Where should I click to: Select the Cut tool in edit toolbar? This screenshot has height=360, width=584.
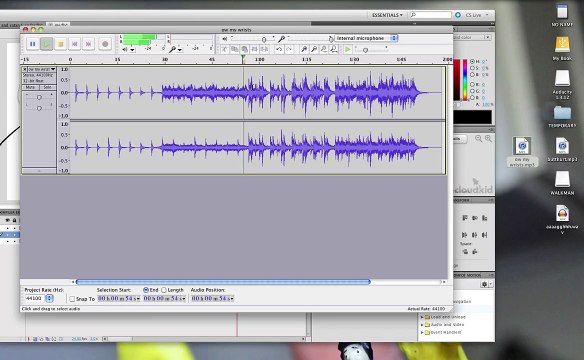(225, 49)
